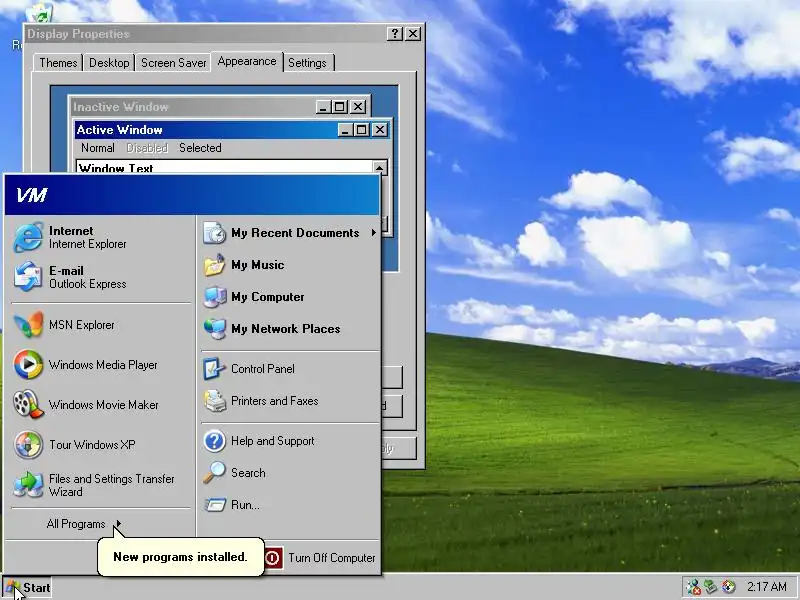Click the Printers and Faxes label
This screenshot has width=800, height=600.
point(274,401)
